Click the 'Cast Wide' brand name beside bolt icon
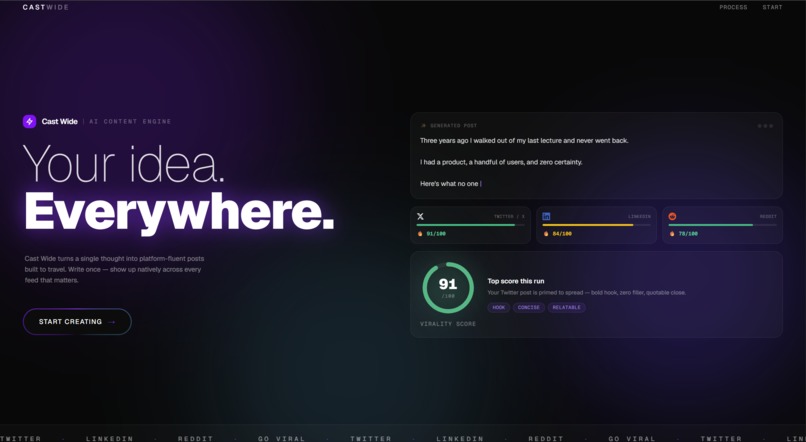This screenshot has width=806, height=442. 60,122
